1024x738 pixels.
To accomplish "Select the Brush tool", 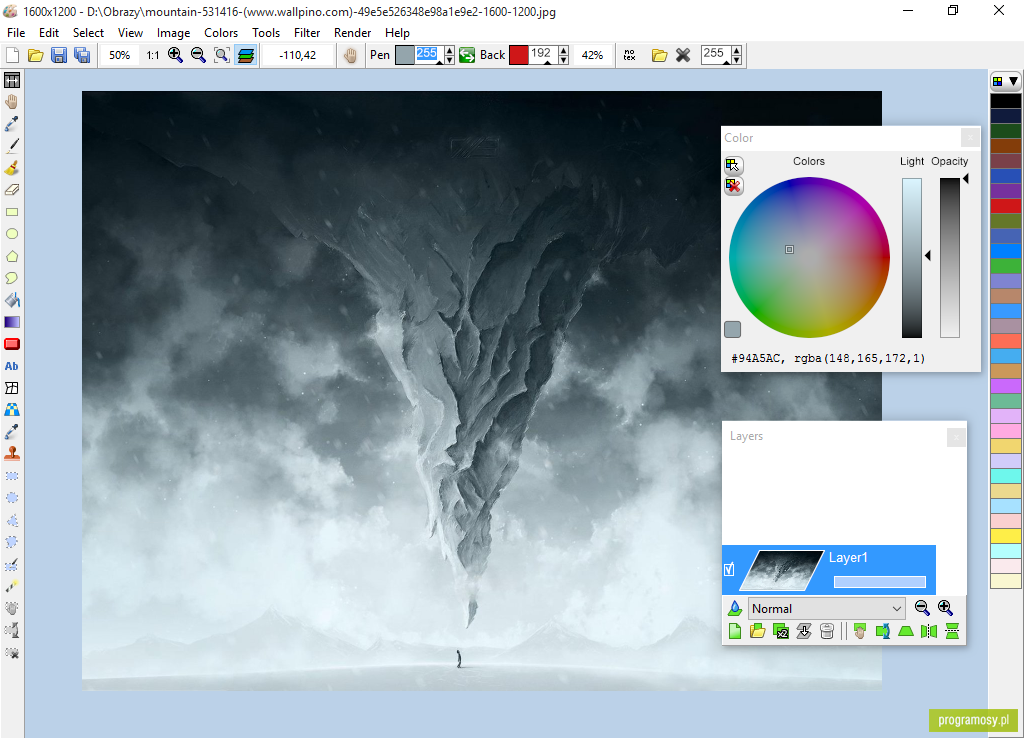I will point(12,168).
